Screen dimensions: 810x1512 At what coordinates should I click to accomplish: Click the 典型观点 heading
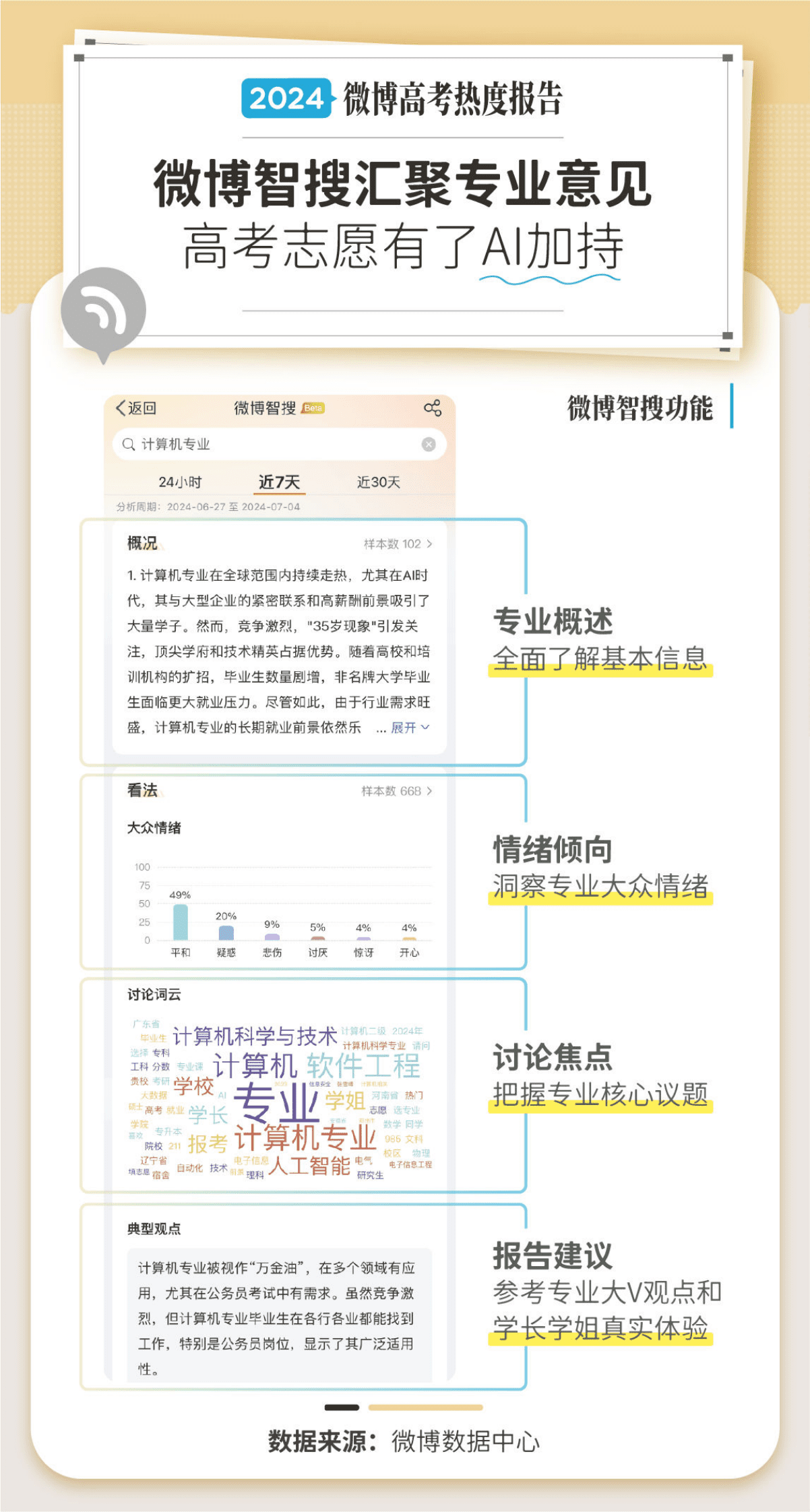[154, 1229]
